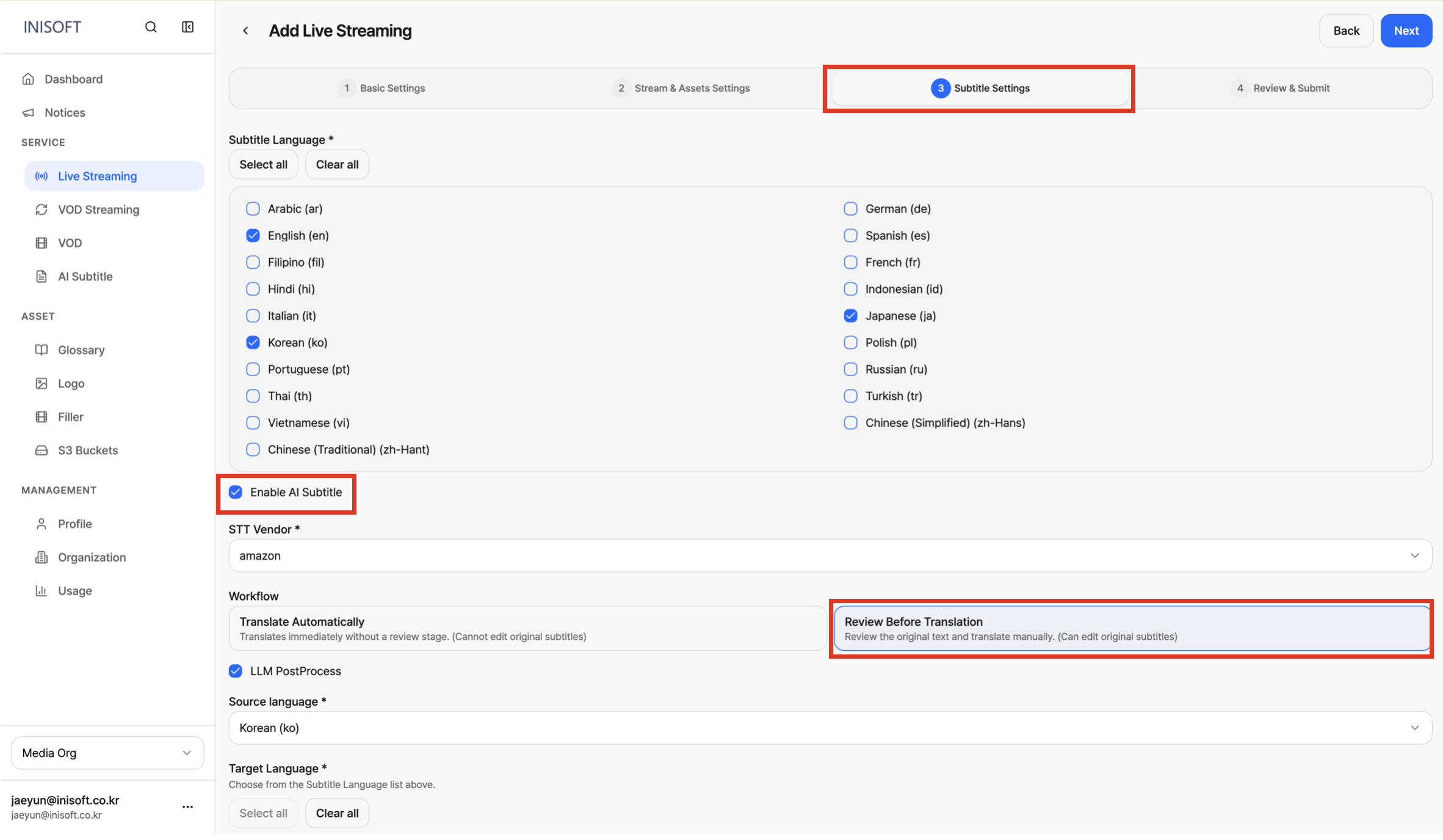Viewport: 1443px width, 840px height.
Task: Open the Source language dropdown
Action: pyautogui.click(x=830, y=728)
